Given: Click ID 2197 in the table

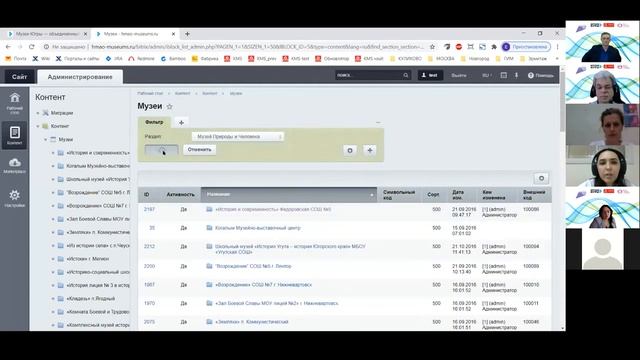Looking at the screenshot, I should click(x=149, y=209).
